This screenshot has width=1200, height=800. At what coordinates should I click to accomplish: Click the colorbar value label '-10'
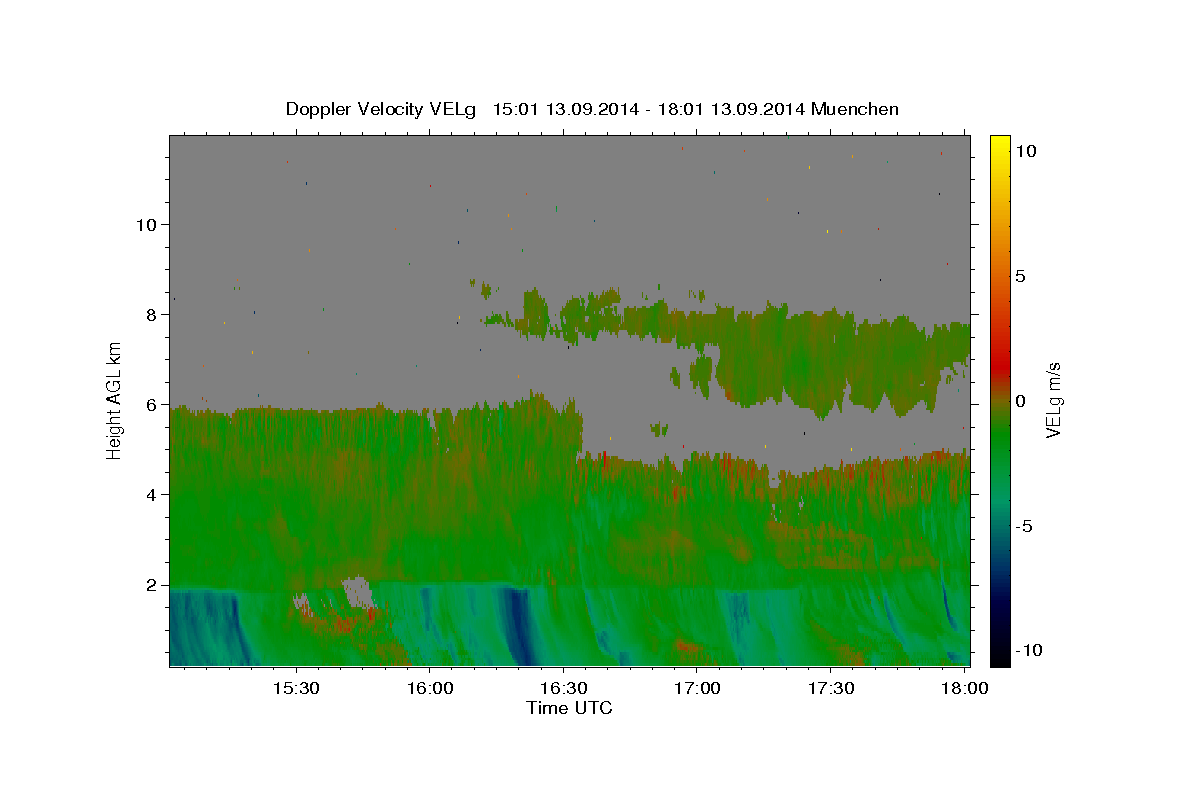1027,651
